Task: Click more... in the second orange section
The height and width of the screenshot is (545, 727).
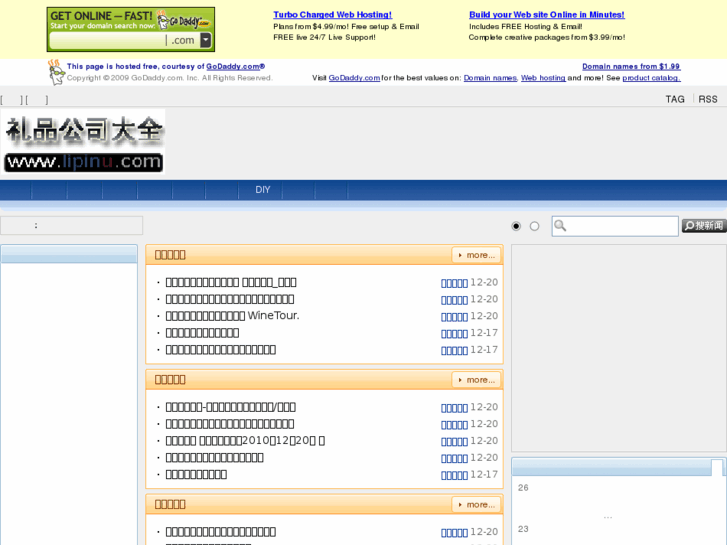Action: [476, 380]
